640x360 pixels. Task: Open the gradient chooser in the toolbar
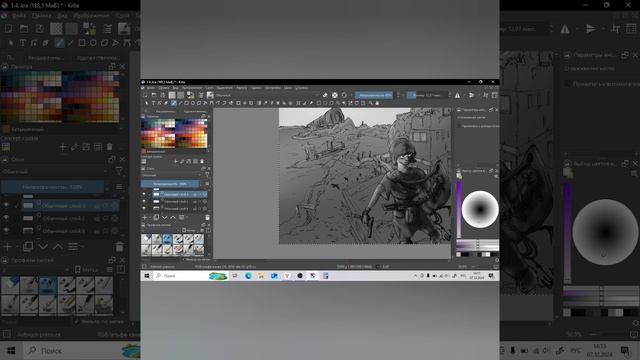(x=172, y=95)
